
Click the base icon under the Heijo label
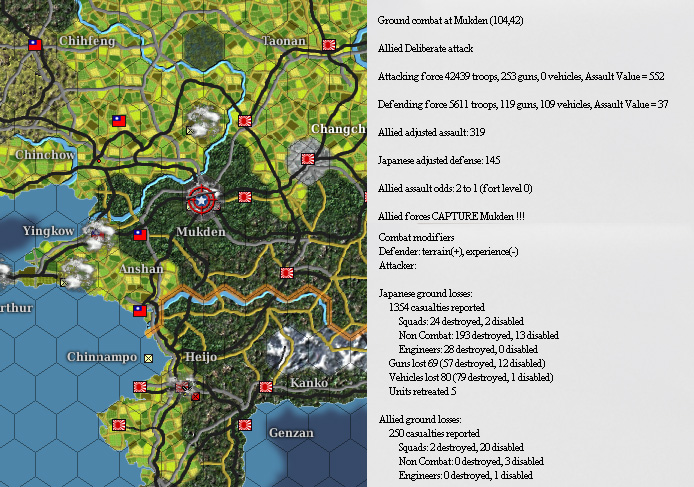[x=182, y=387]
